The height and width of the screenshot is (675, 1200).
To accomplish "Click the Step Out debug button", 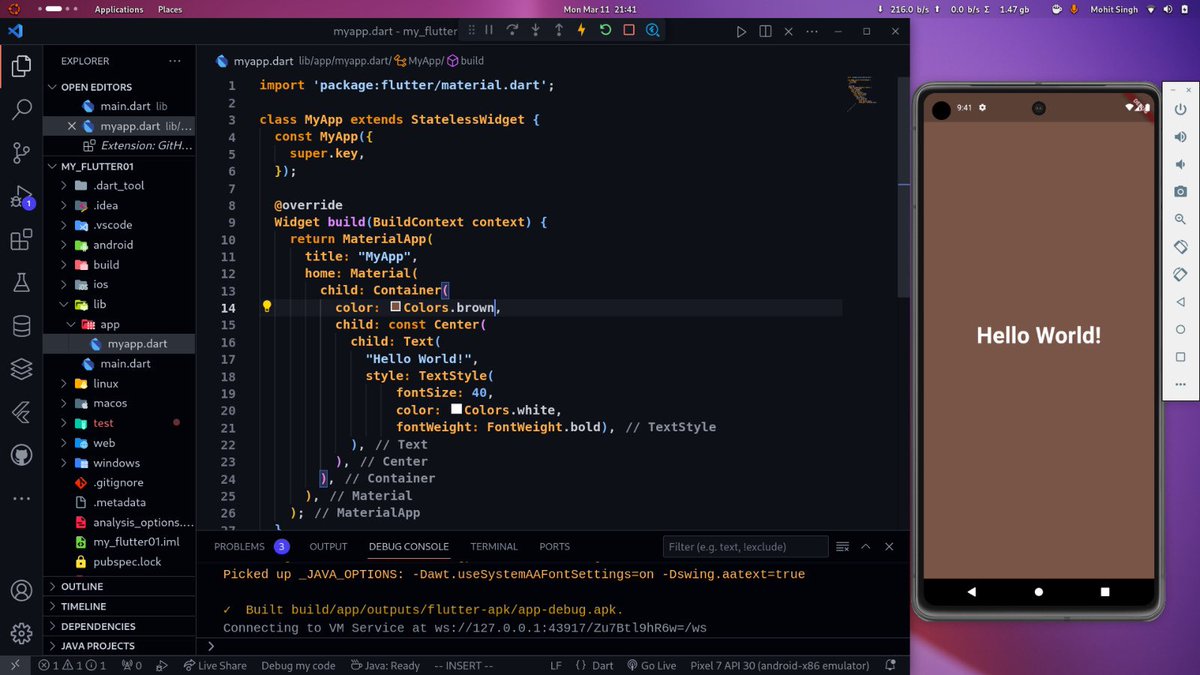I will click(x=559, y=31).
